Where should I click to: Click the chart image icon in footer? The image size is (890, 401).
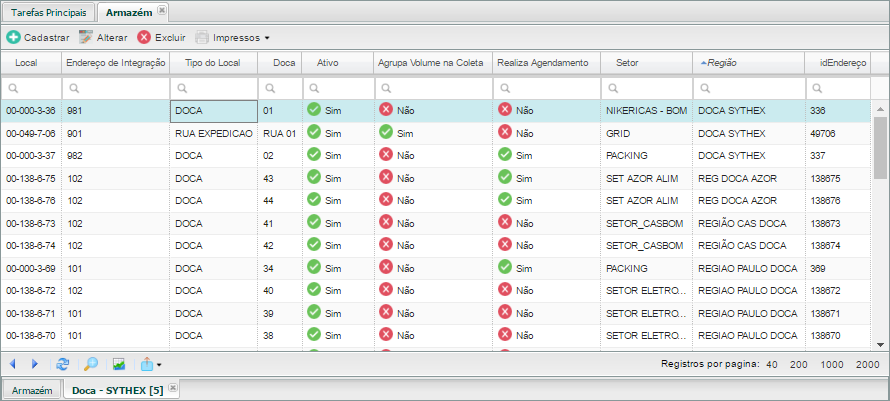tap(119, 364)
